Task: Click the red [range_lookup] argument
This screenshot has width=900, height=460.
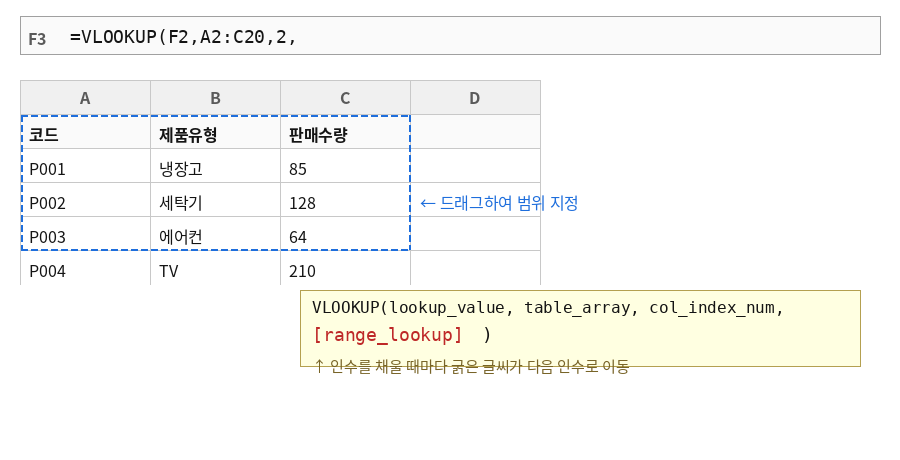Action: tap(387, 334)
